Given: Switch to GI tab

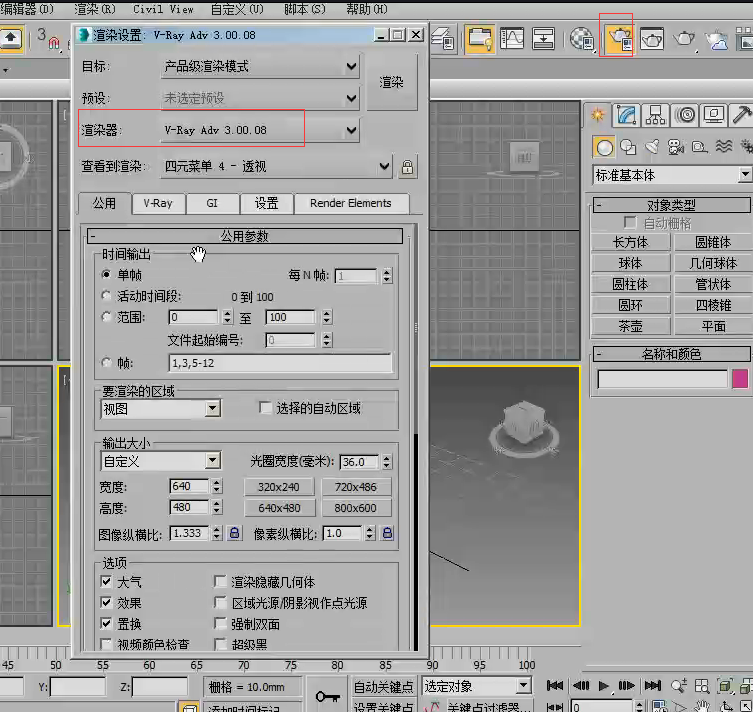Looking at the screenshot, I should click(x=212, y=203).
